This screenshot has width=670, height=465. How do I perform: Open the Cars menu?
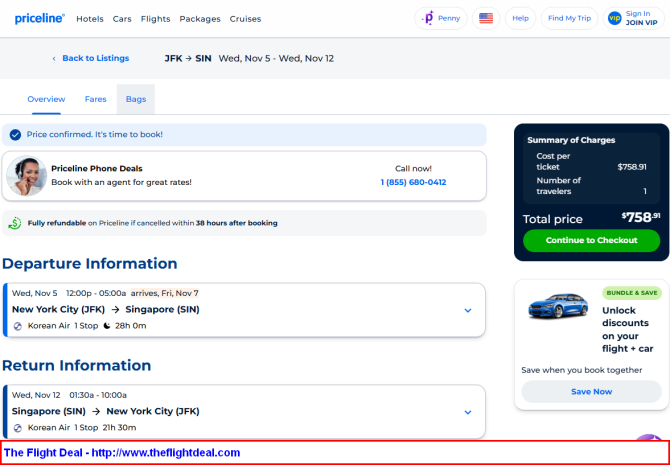click(122, 19)
